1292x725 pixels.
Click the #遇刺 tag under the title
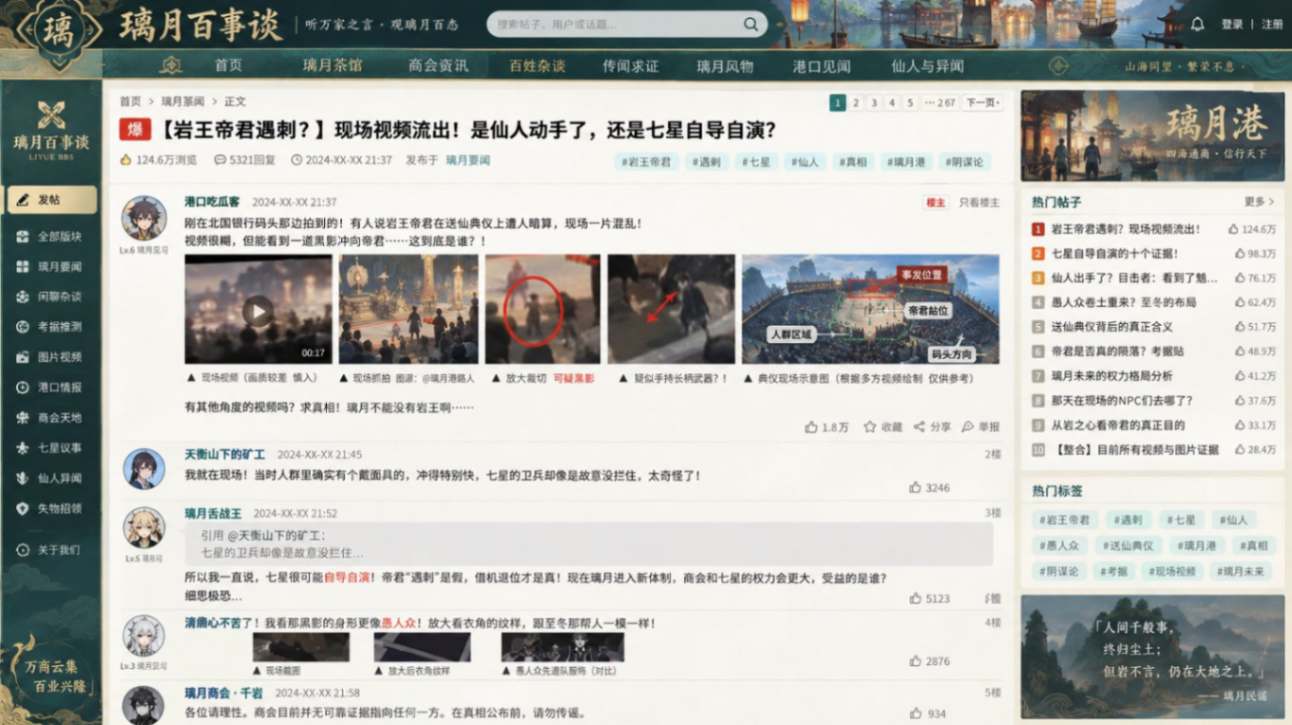(x=706, y=161)
